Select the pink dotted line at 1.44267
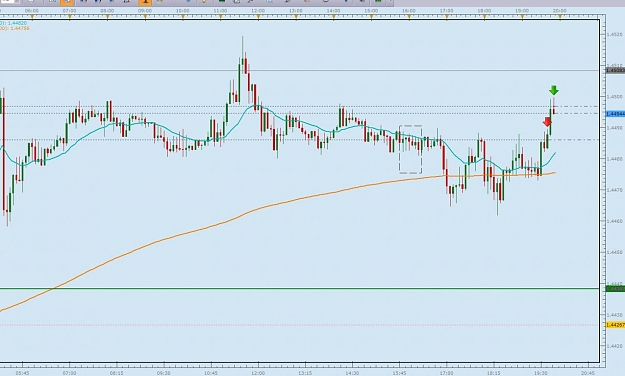The height and width of the screenshot is (376, 625). [299, 325]
